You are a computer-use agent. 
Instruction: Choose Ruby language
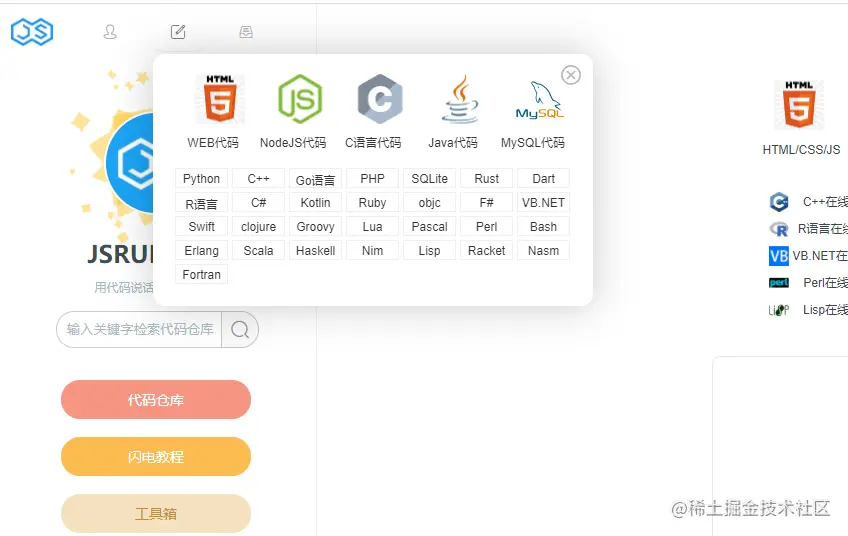coord(373,202)
